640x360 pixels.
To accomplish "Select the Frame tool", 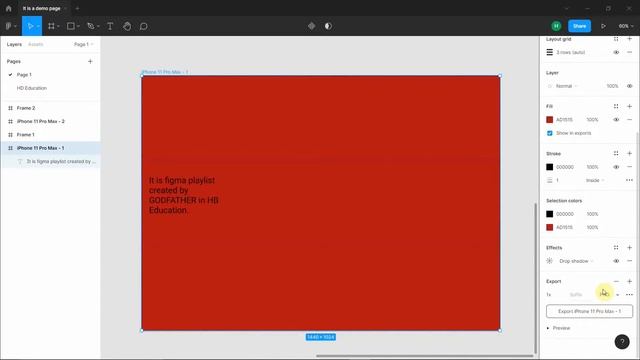I will tap(51, 26).
